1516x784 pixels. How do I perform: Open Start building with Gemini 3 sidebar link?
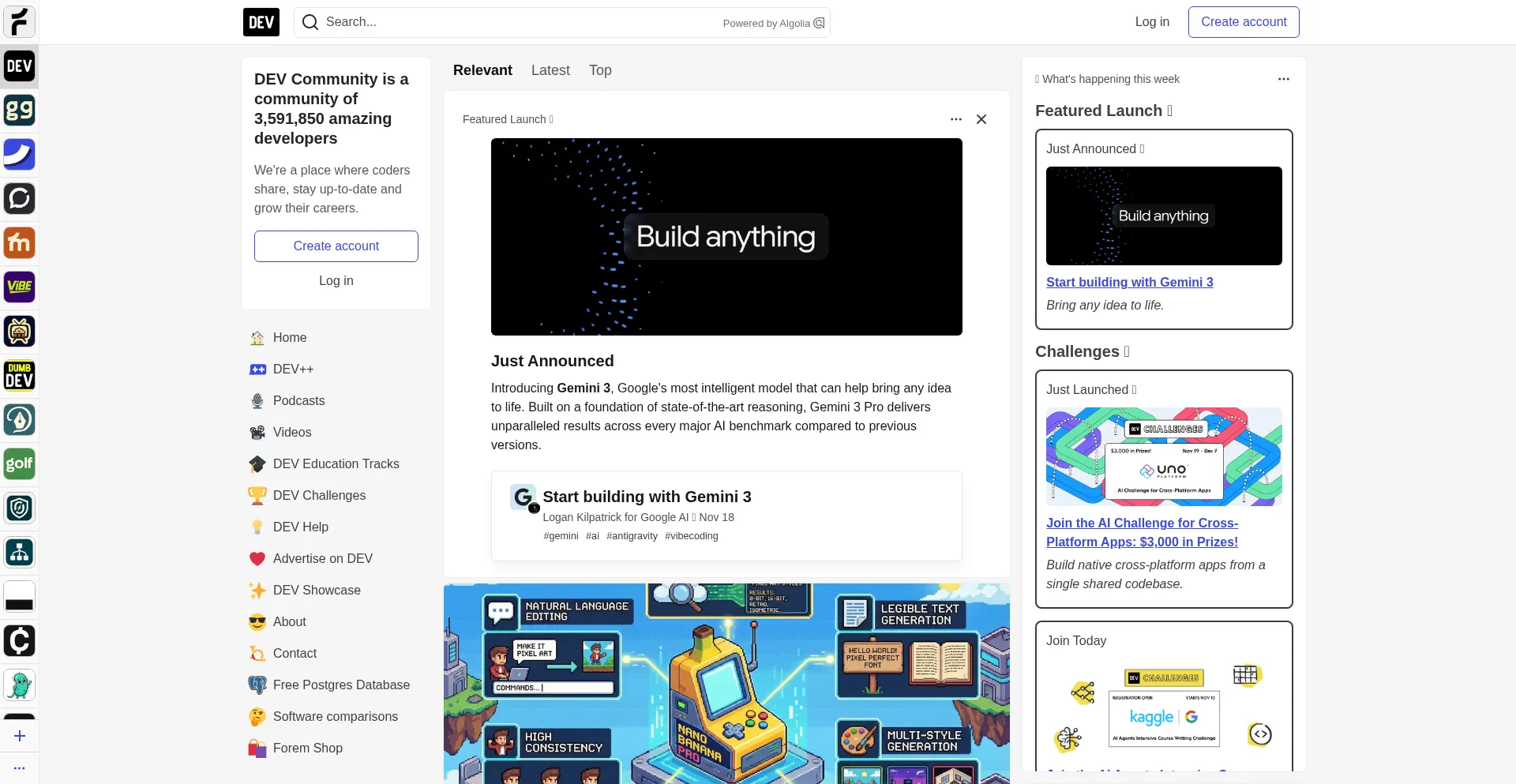click(1130, 283)
